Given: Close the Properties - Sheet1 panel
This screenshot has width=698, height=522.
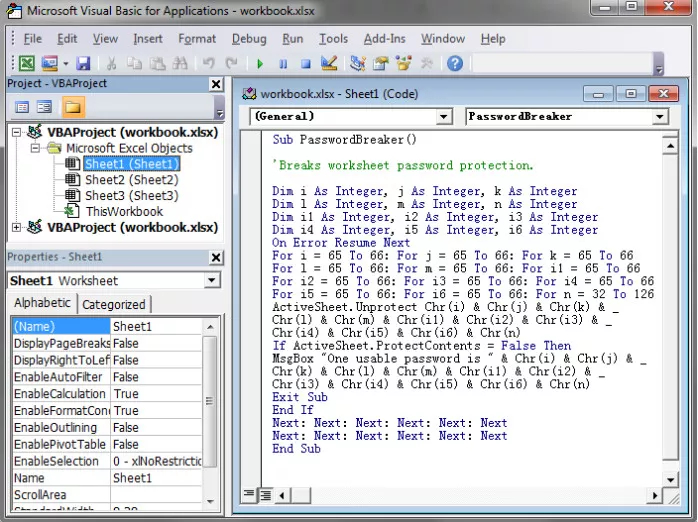Looking at the screenshot, I should (x=216, y=257).
